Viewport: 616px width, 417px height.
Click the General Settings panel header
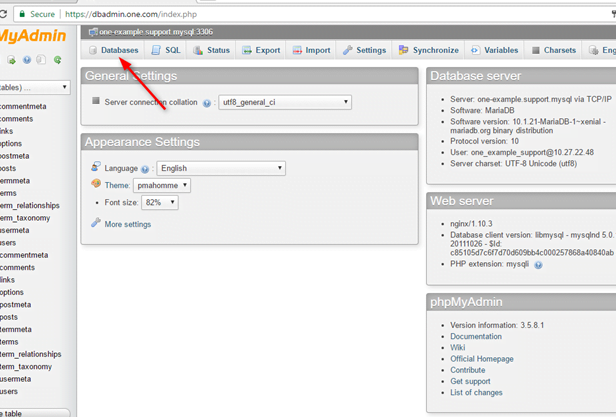pyautogui.click(x=249, y=76)
